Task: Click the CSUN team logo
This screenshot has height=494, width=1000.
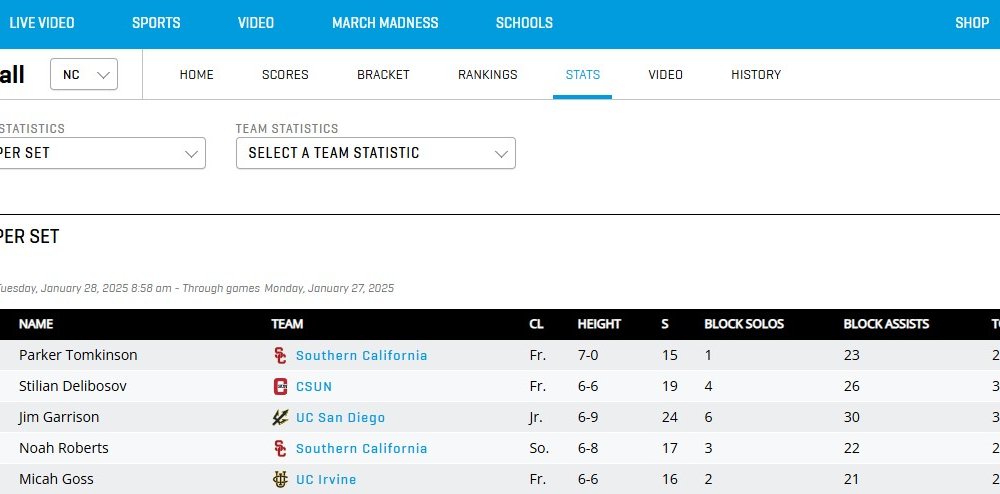Action: coord(280,386)
